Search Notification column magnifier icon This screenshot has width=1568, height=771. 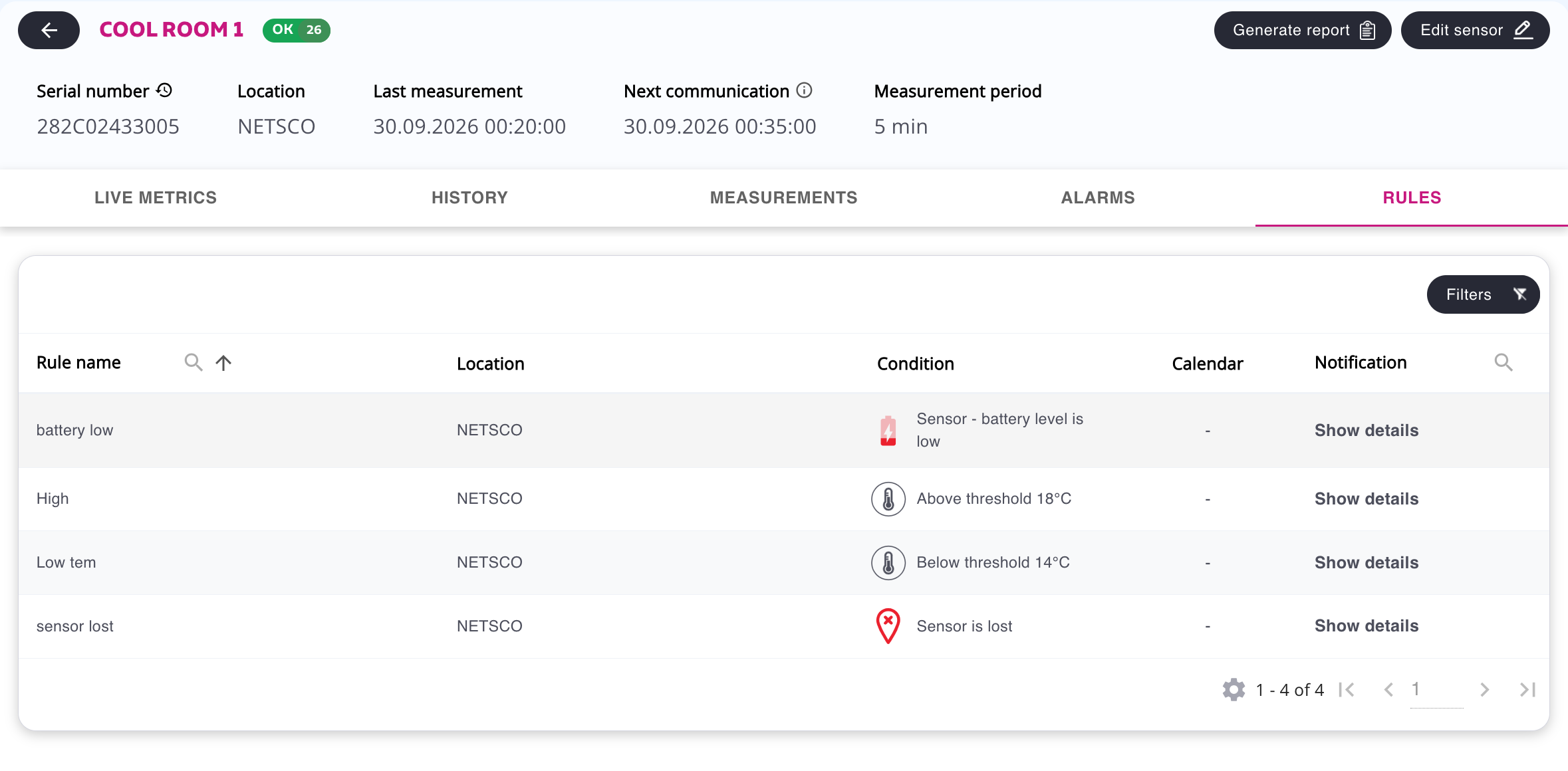click(1503, 362)
